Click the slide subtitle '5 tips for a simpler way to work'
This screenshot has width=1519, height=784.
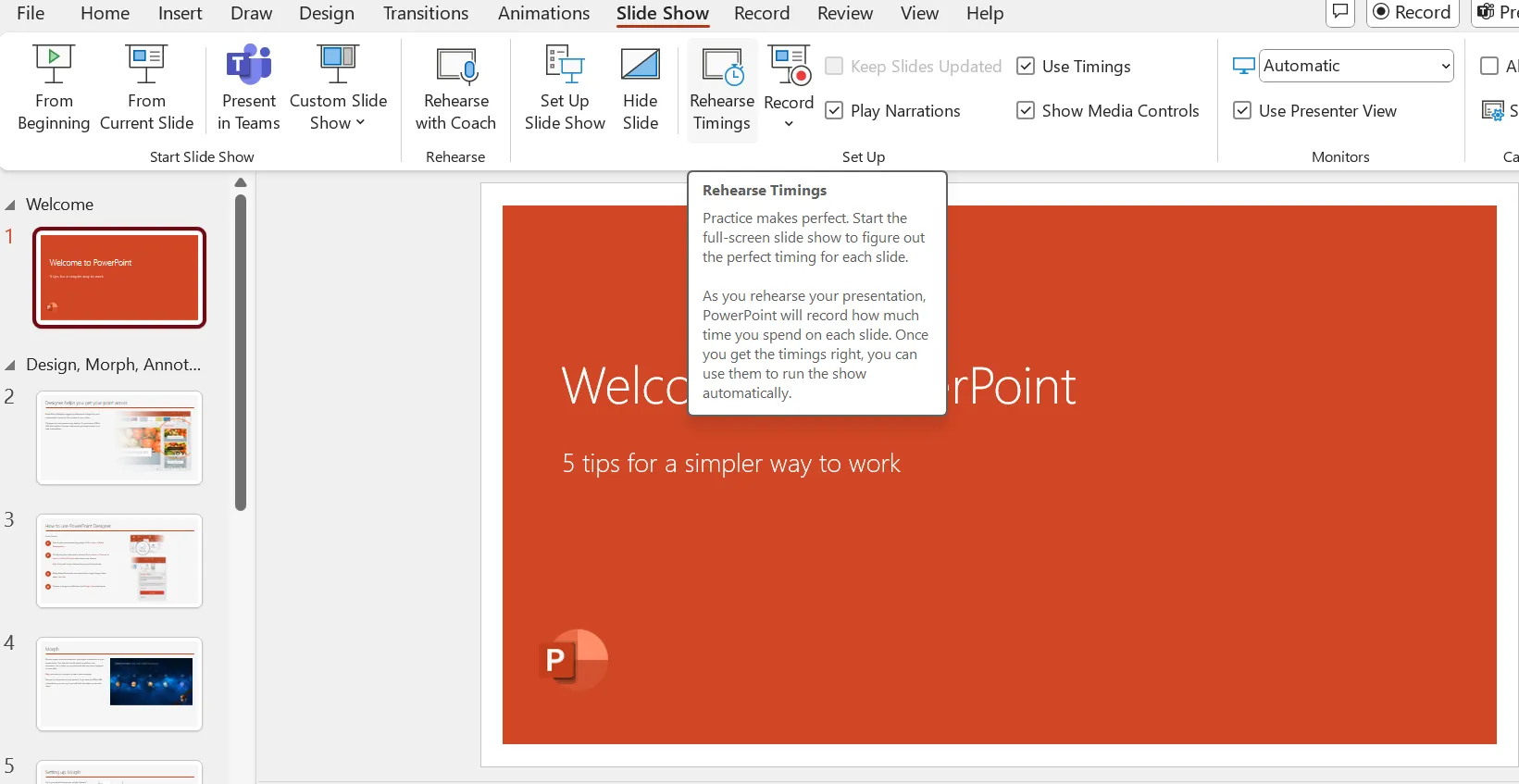point(730,464)
